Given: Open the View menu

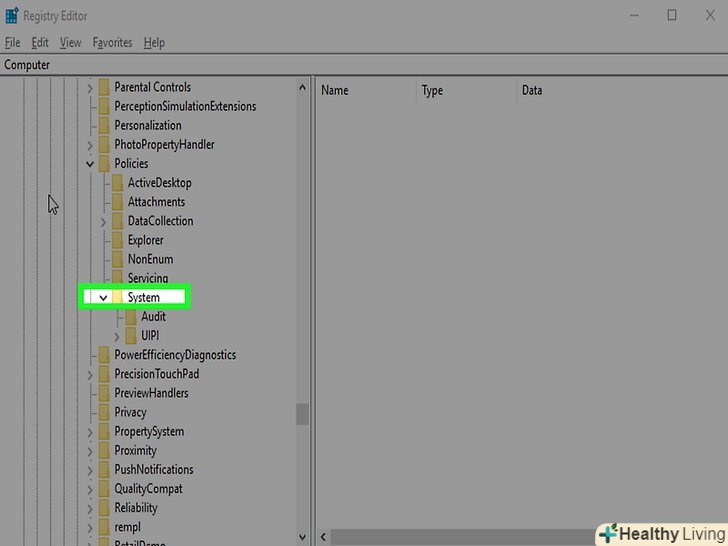Looking at the screenshot, I should (70, 43).
